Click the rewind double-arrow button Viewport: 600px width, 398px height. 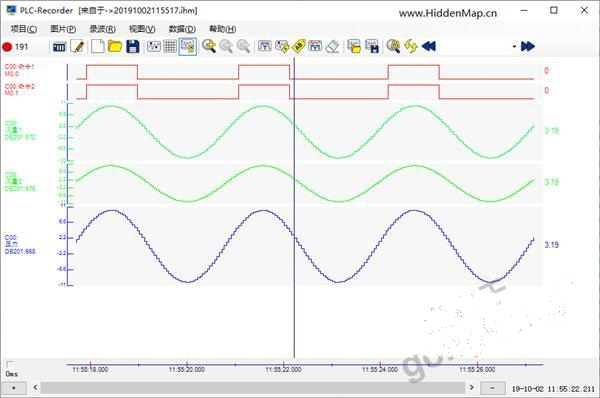[429, 46]
